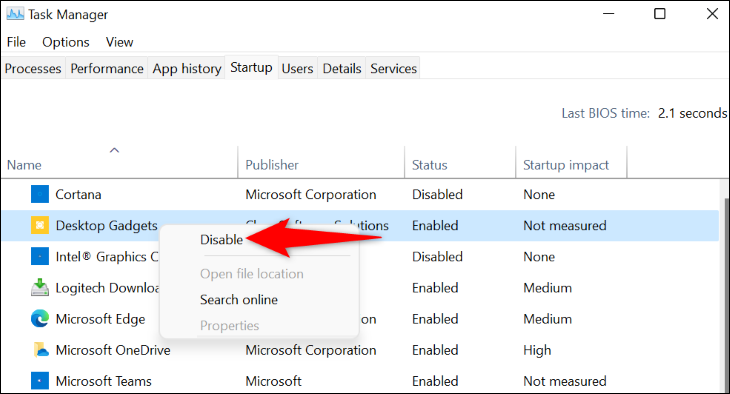Screen dimensions: 730x394
Task: Click the Cortana app icon
Action: [40, 194]
